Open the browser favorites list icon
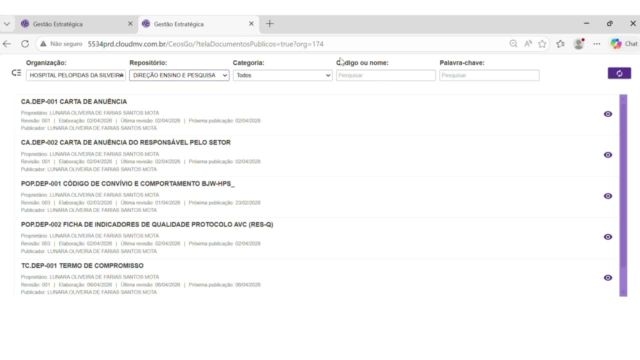This screenshot has width=640, height=360. tap(560, 44)
